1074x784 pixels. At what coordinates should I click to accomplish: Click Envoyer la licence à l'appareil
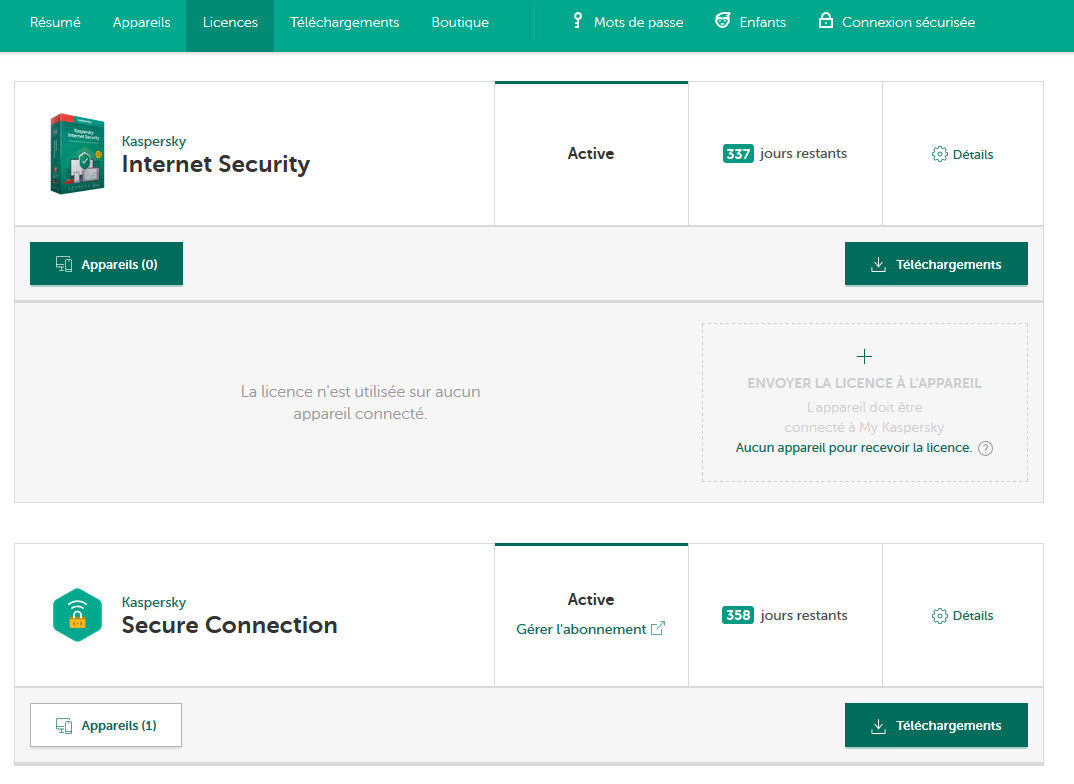click(864, 383)
